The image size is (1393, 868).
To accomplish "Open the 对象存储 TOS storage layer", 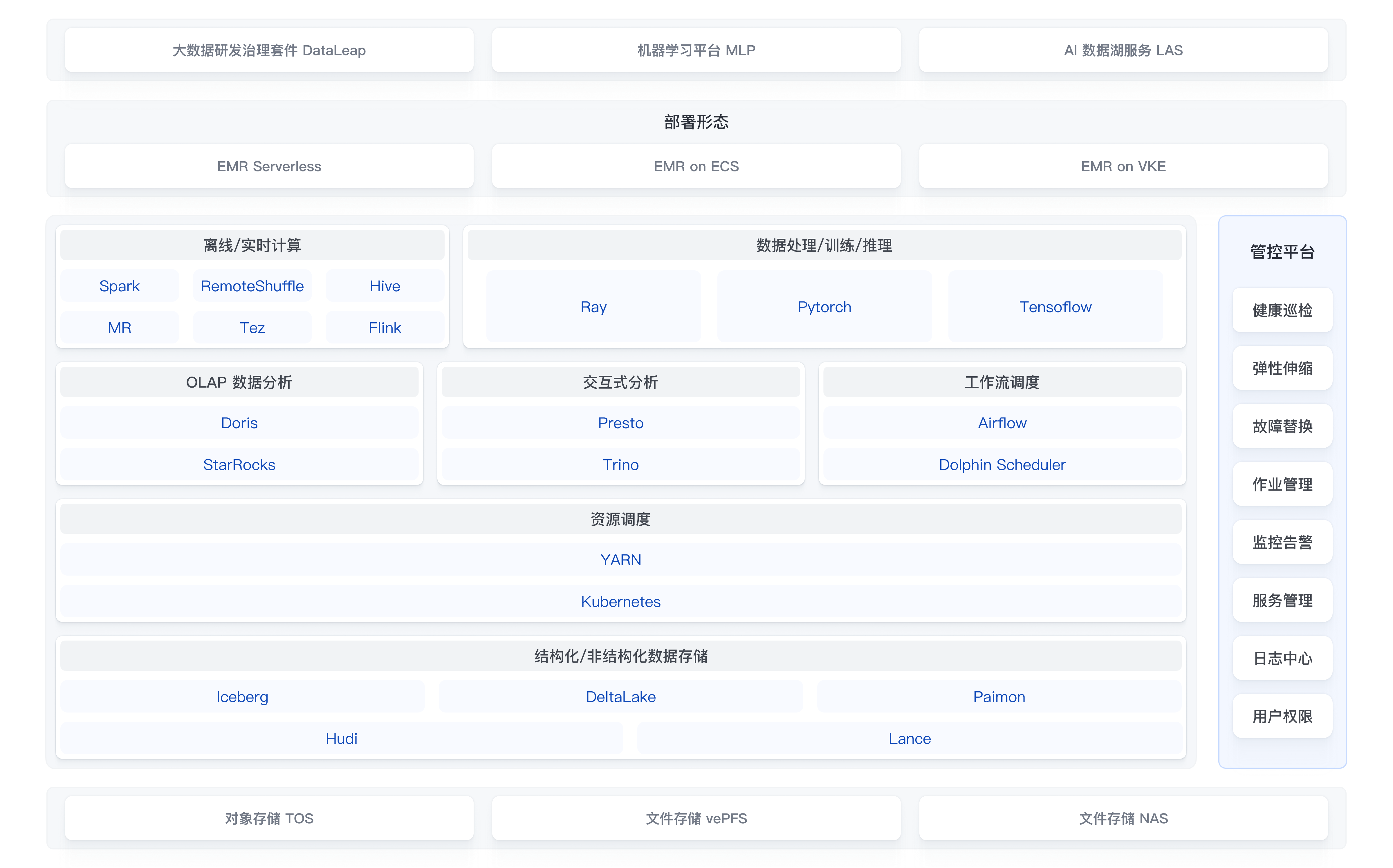I will (269, 819).
